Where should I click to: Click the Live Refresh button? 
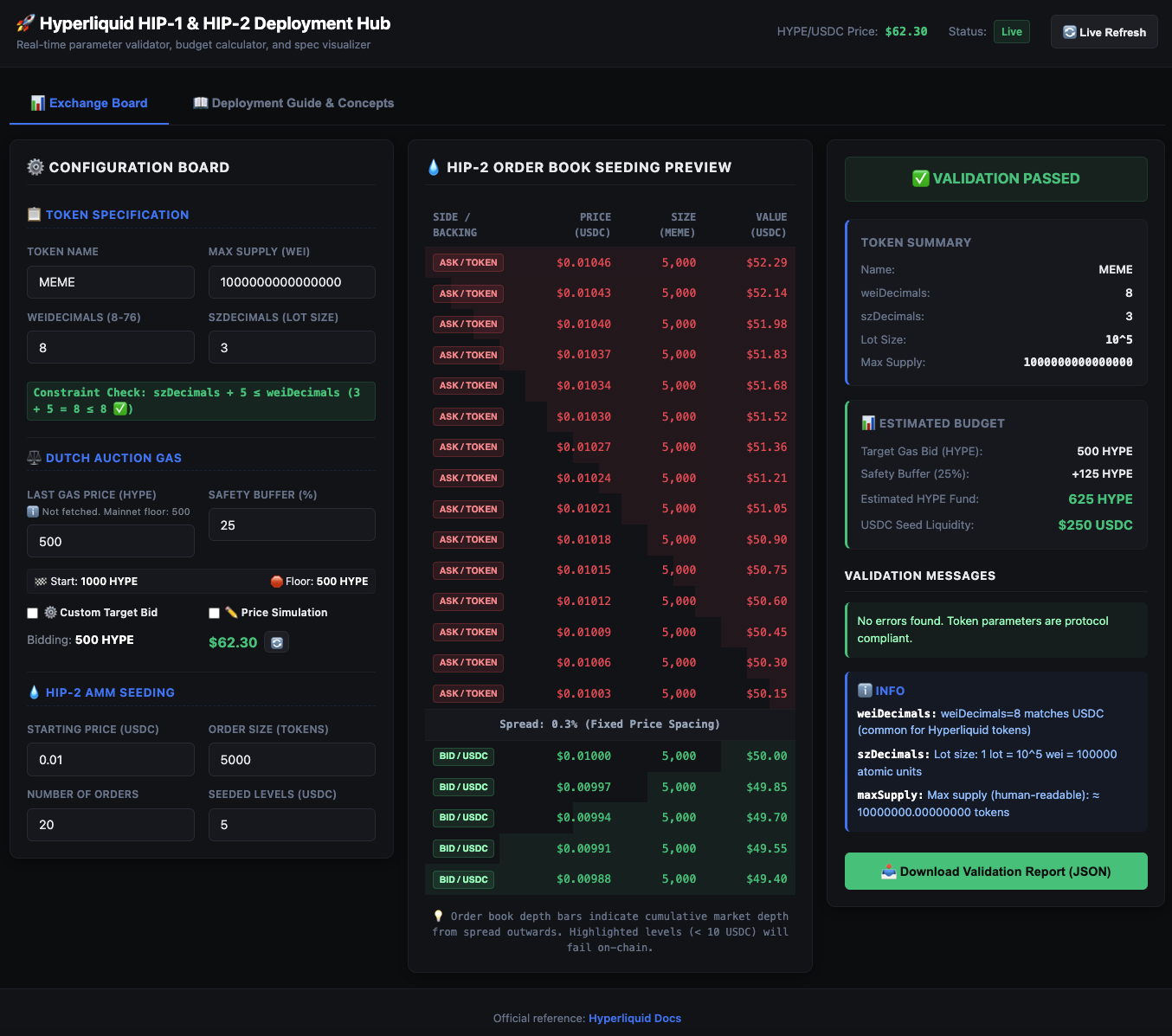tap(1104, 32)
